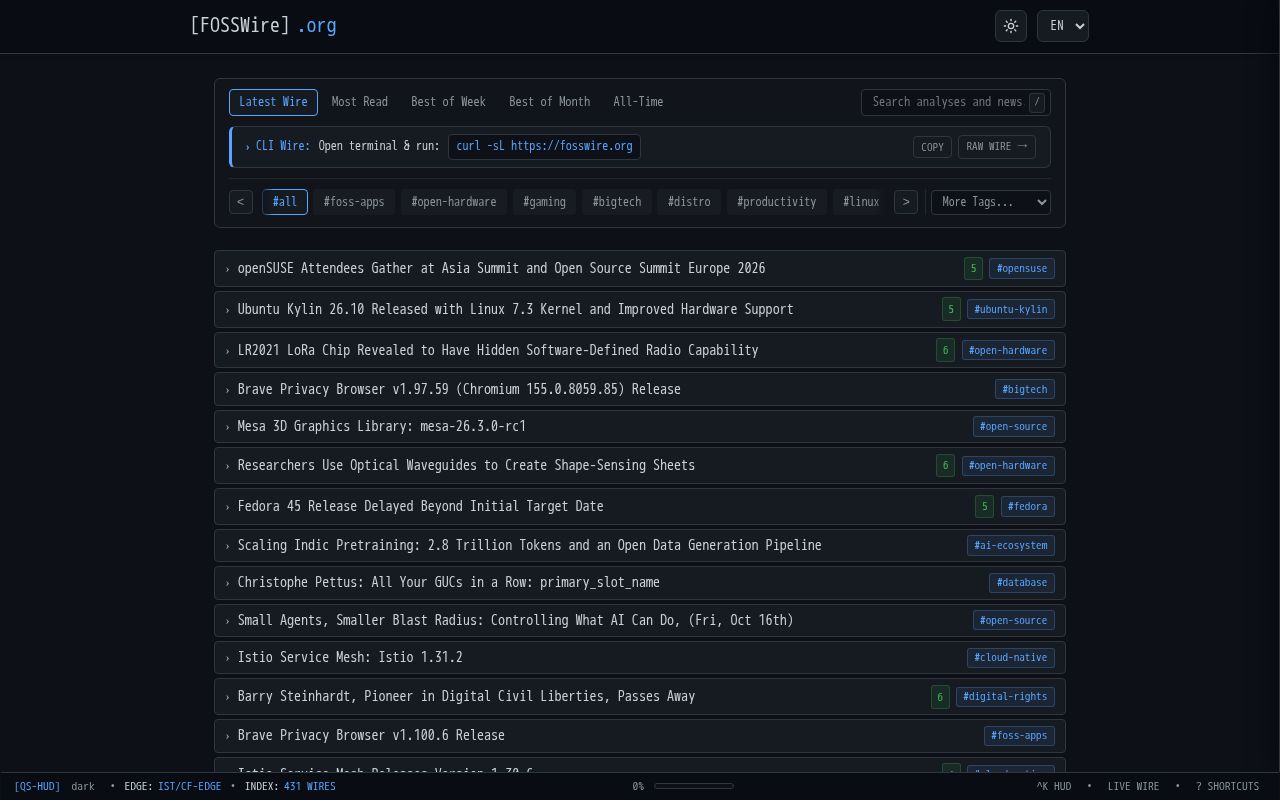Toggle the light/dark theme sun icon

pyautogui.click(x=1011, y=26)
